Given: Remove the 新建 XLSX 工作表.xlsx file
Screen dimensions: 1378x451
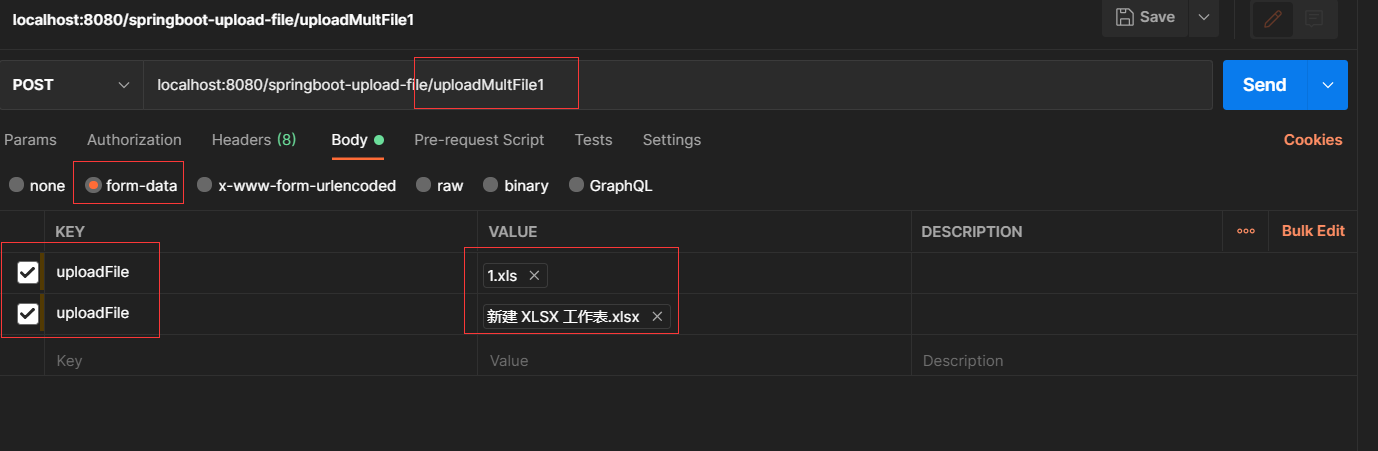Looking at the screenshot, I should pyautogui.click(x=657, y=316).
